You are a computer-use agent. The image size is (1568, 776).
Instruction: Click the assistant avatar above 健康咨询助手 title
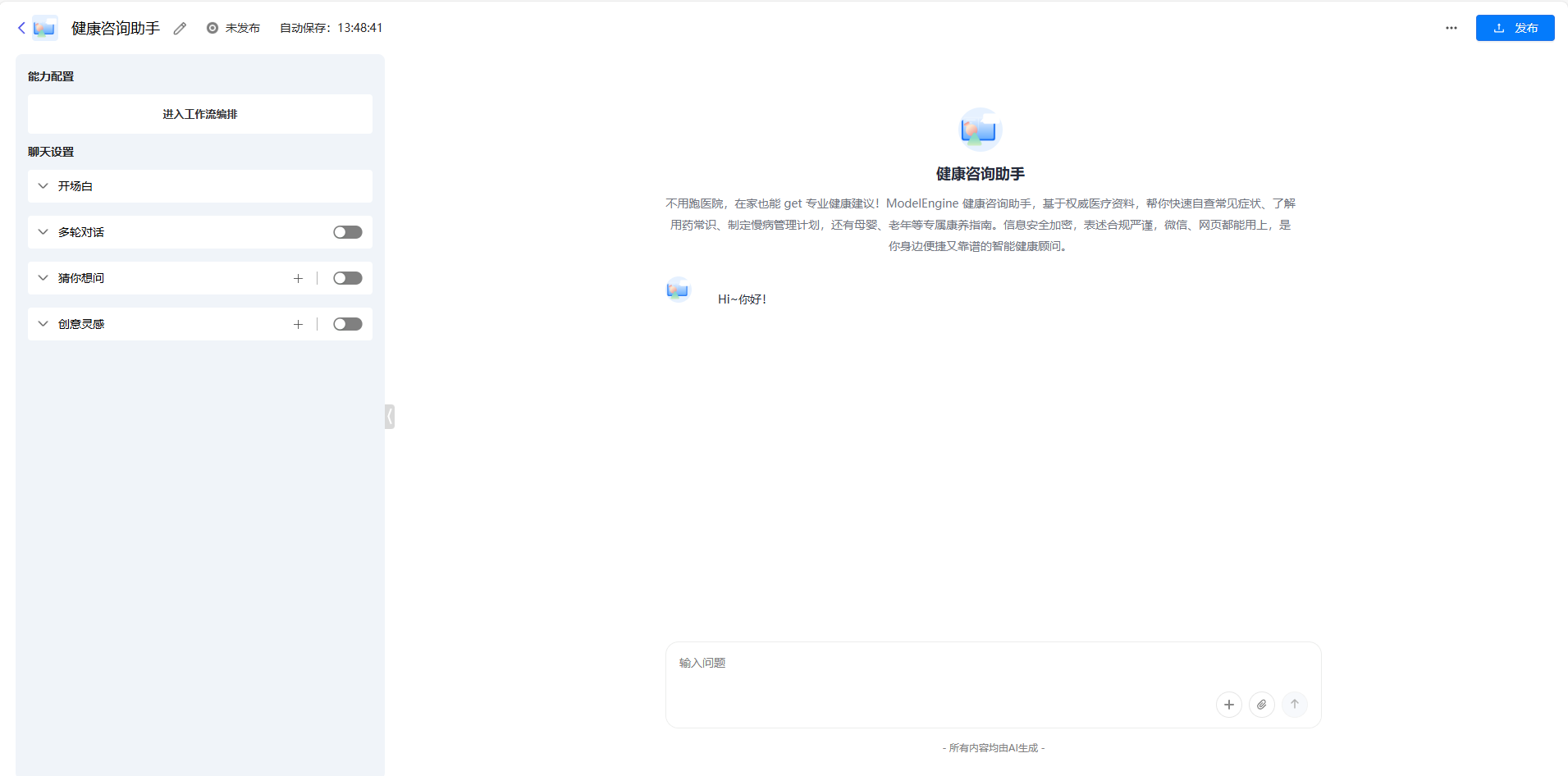(x=979, y=129)
